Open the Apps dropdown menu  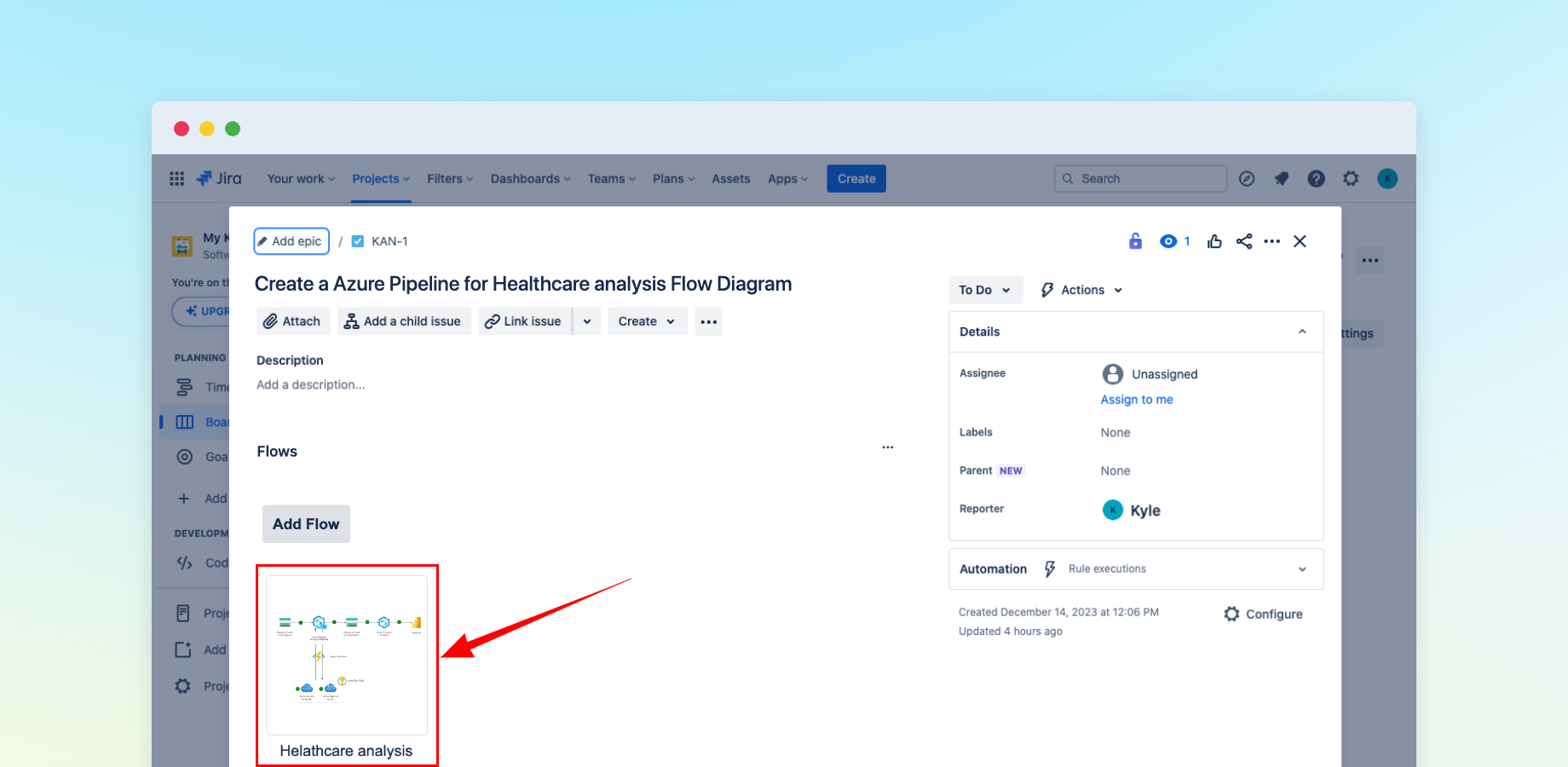click(x=787, y=179)
